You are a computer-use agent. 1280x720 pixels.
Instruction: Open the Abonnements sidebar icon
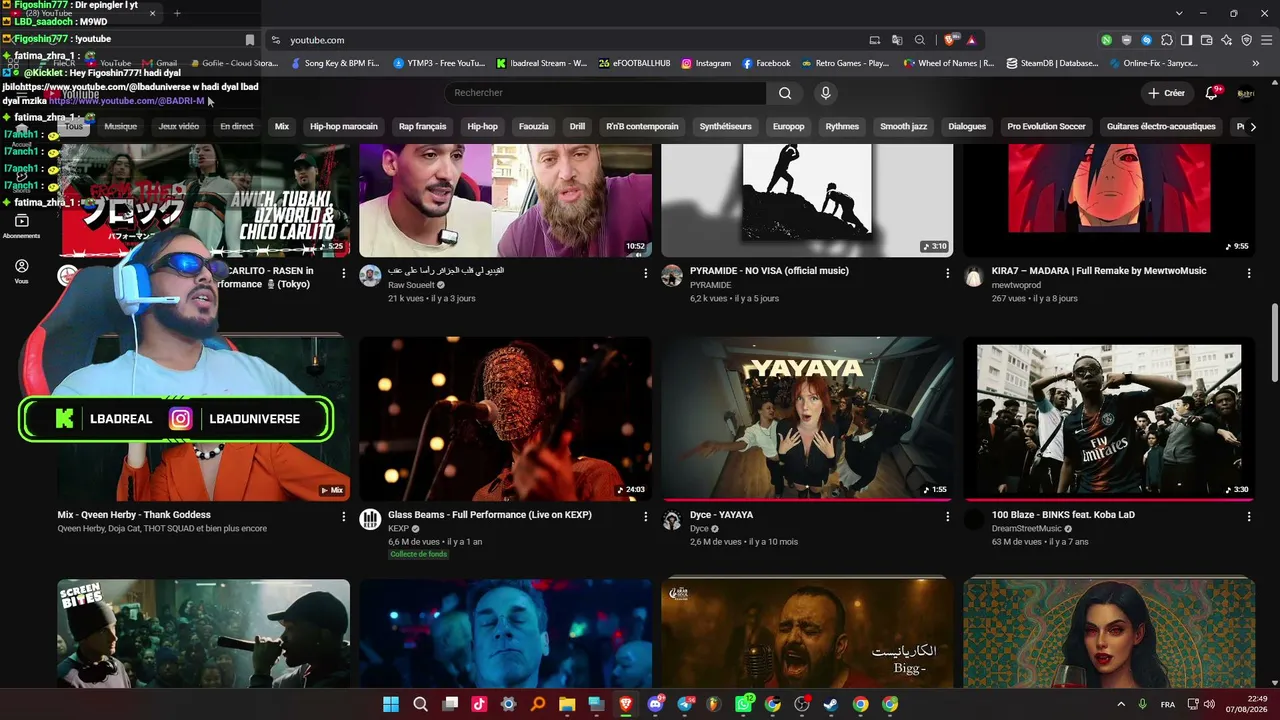tap(21, 226)
